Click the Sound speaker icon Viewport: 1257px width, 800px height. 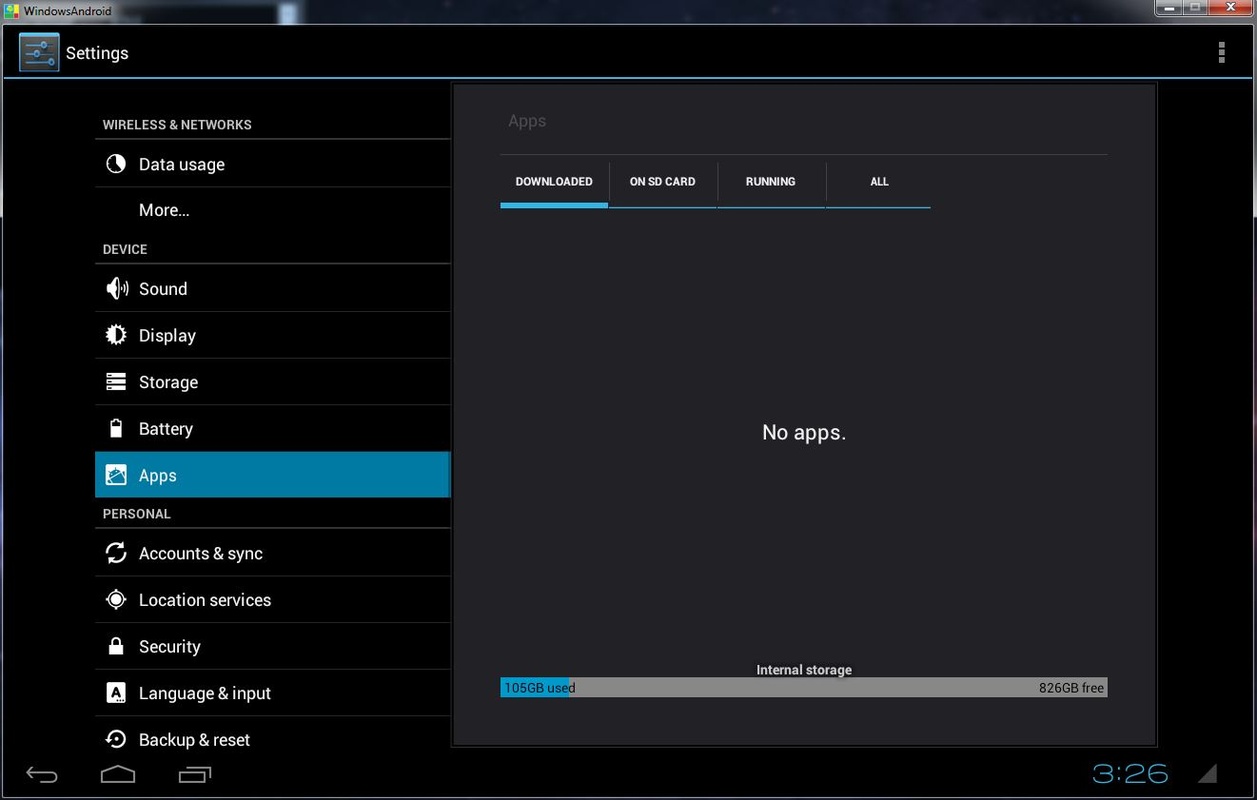[117, 289]
